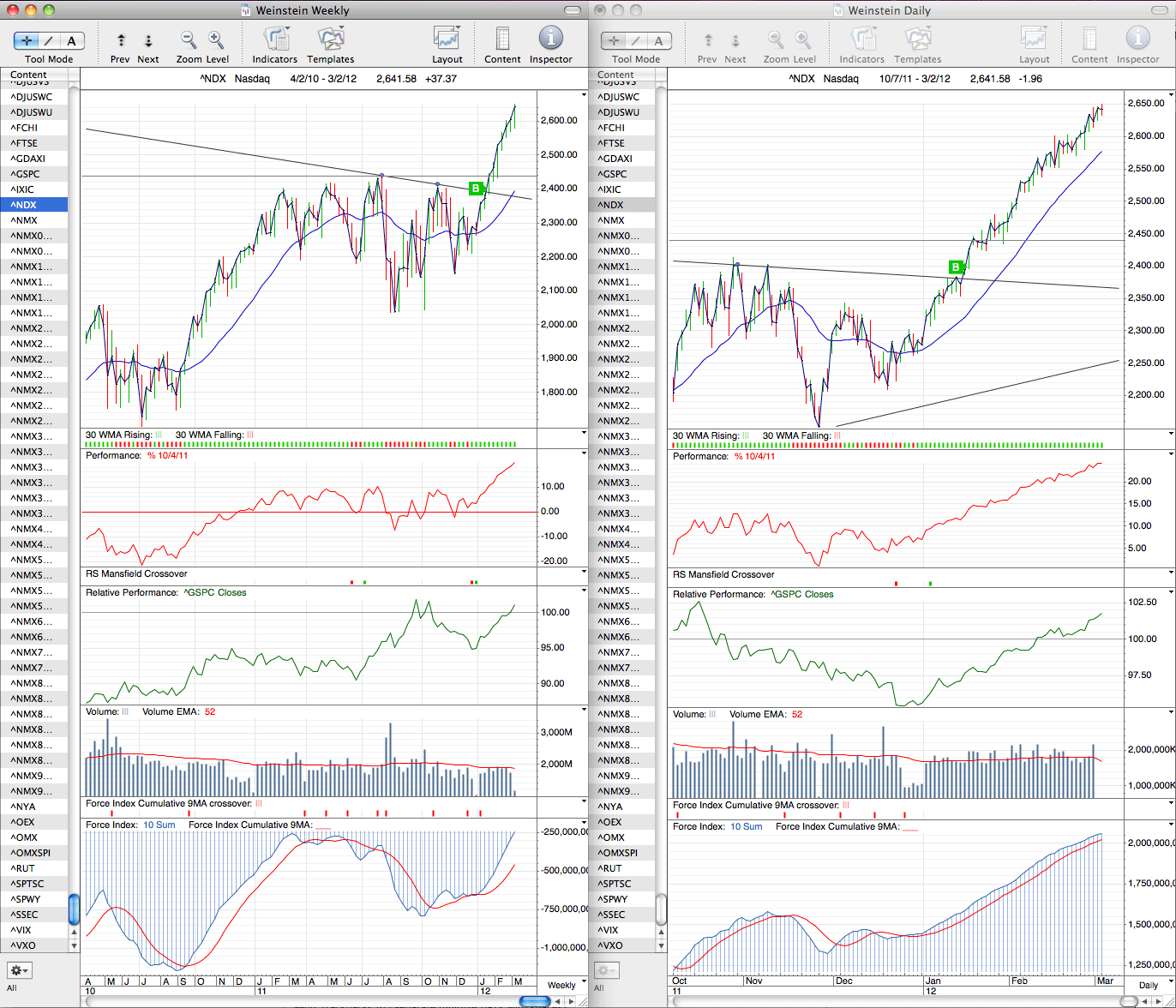
Task: Select ^GSPC in Weekly symbol list
Action: point(34,174)
